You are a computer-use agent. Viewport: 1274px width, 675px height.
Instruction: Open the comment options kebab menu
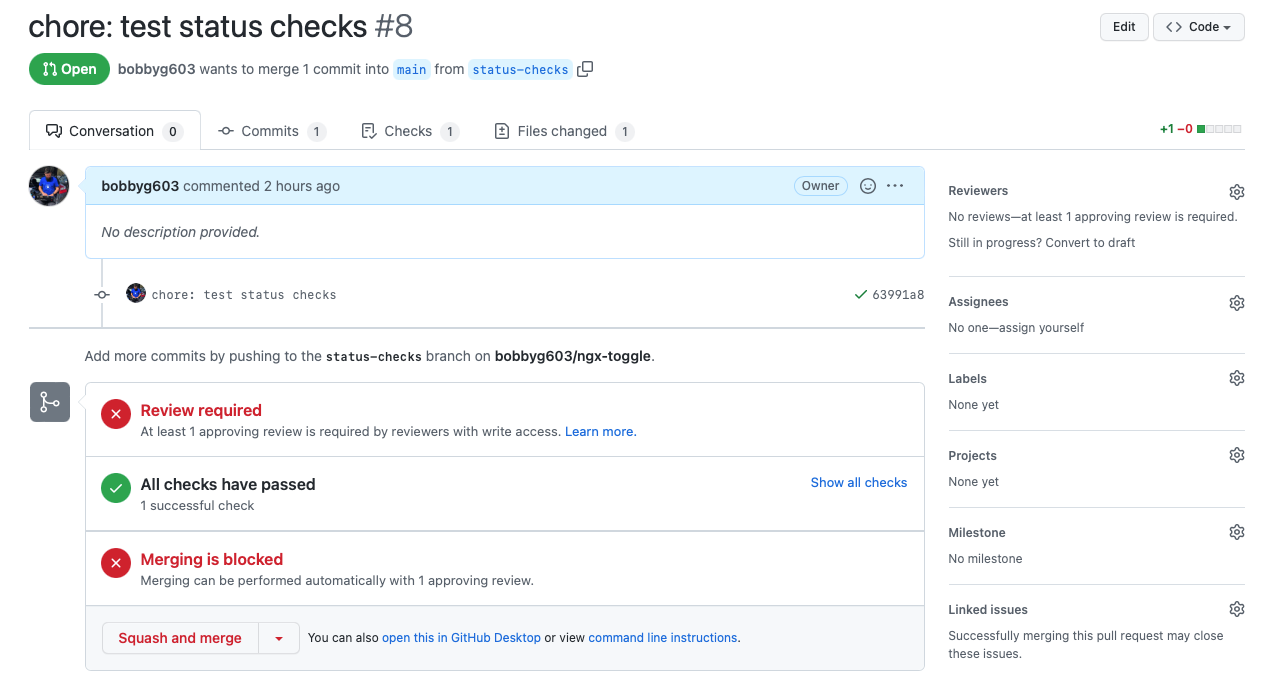pyautogui.click(x=894, y=186)
